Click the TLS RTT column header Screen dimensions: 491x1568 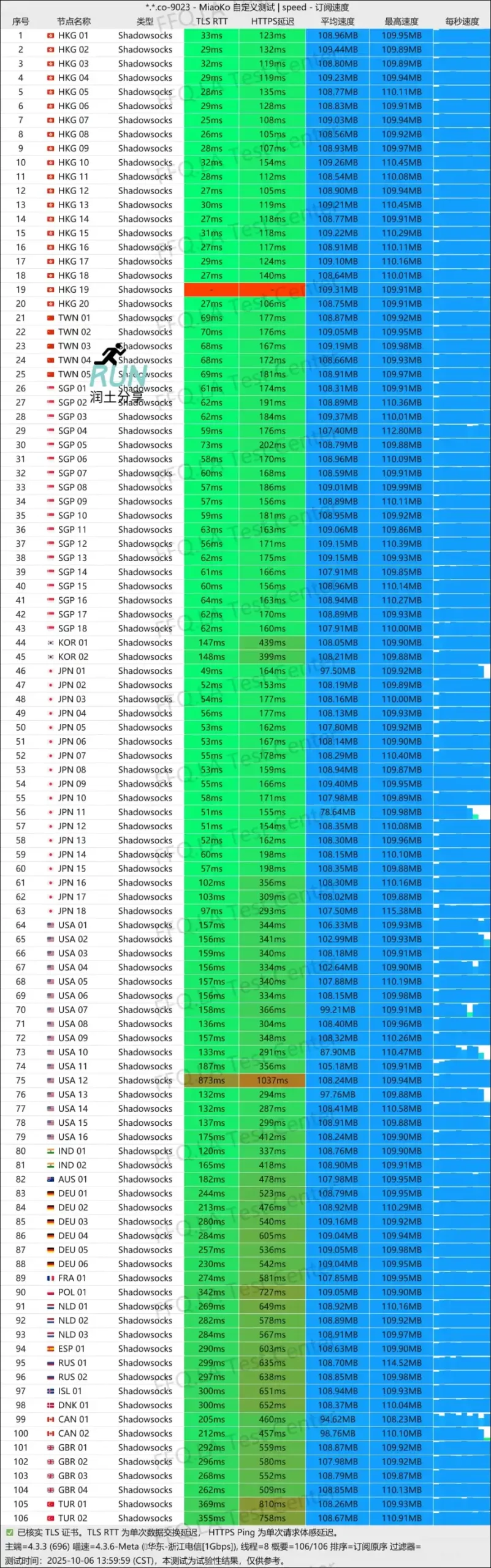[x=211, y=21]
